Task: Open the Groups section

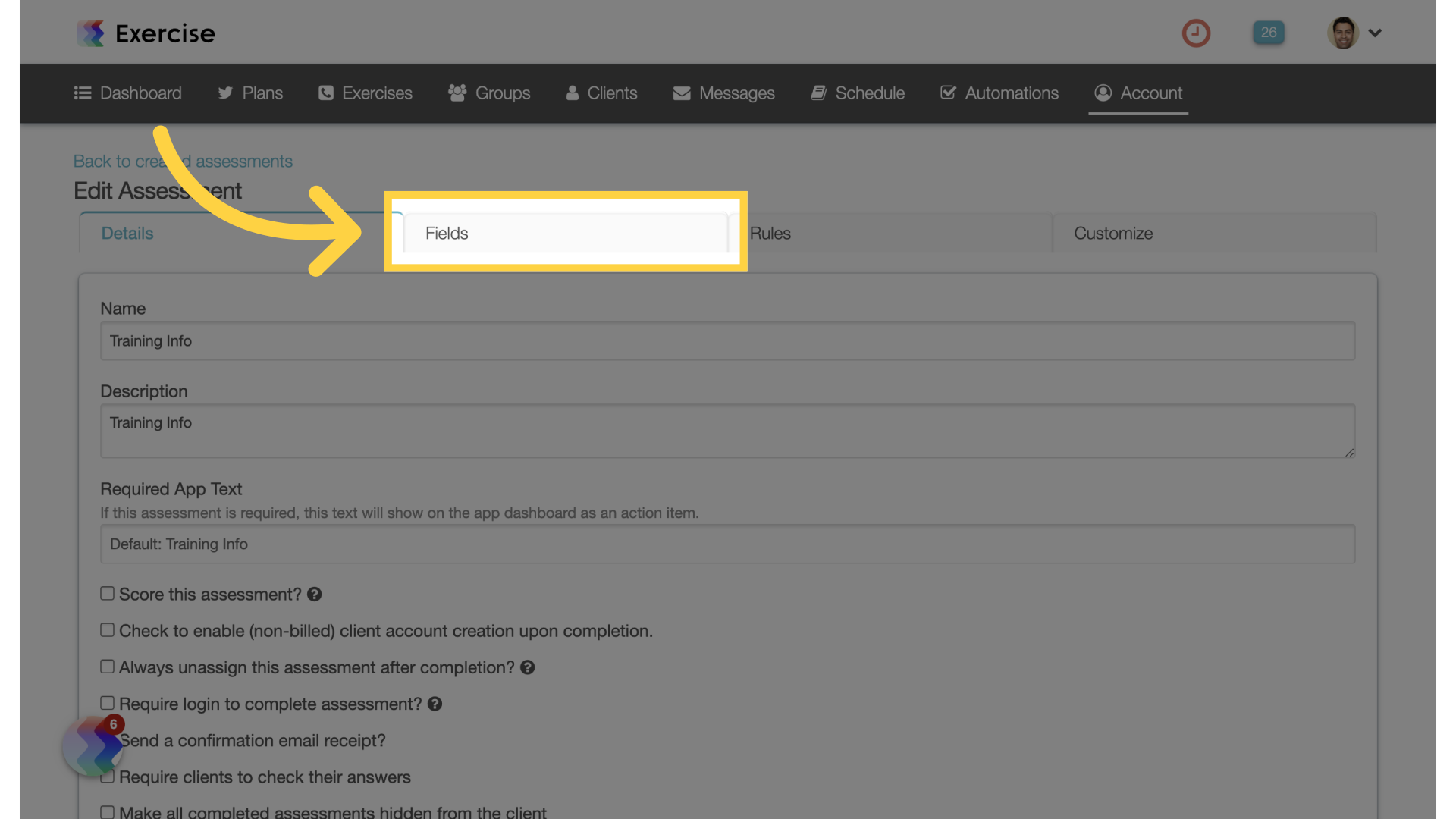Action: pyautogui.click(x=502, y=92)
